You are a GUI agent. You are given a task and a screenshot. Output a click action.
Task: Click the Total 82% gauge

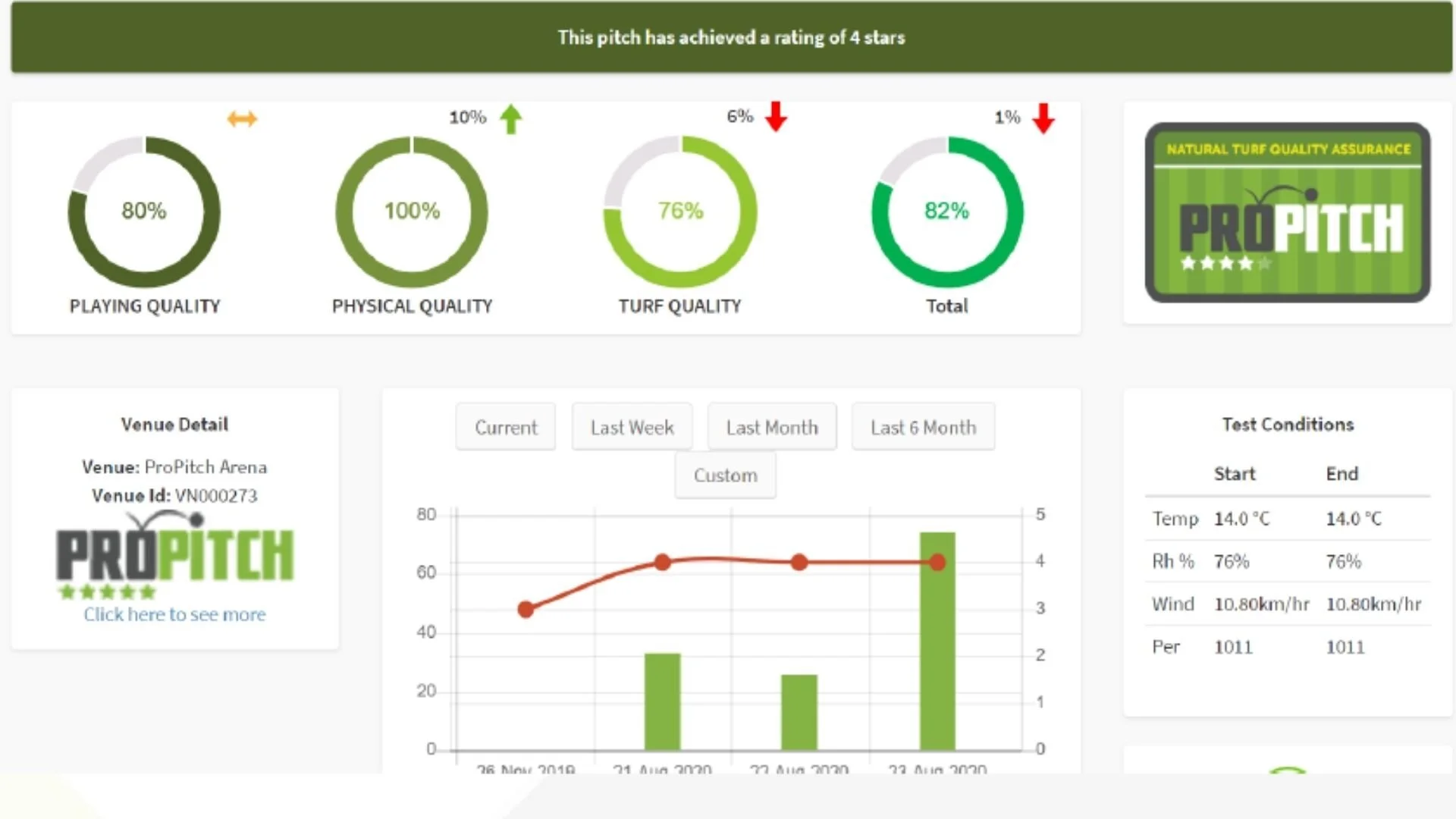(946, 212)
